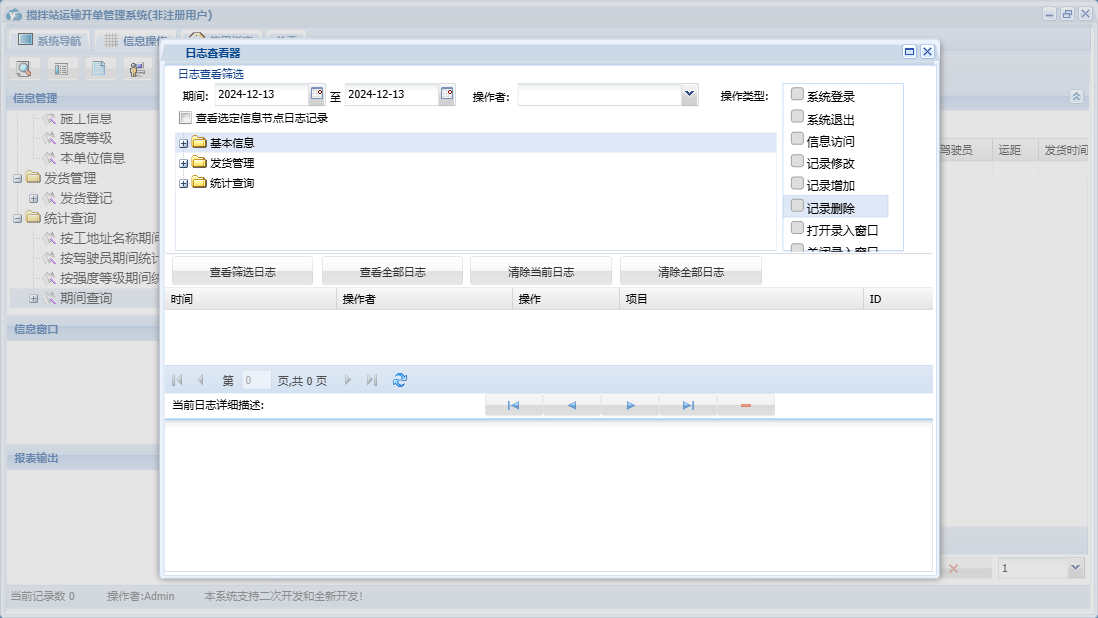Jump to first log detail record
This screenshot has height=618, width=1098.
click(513, 405)
